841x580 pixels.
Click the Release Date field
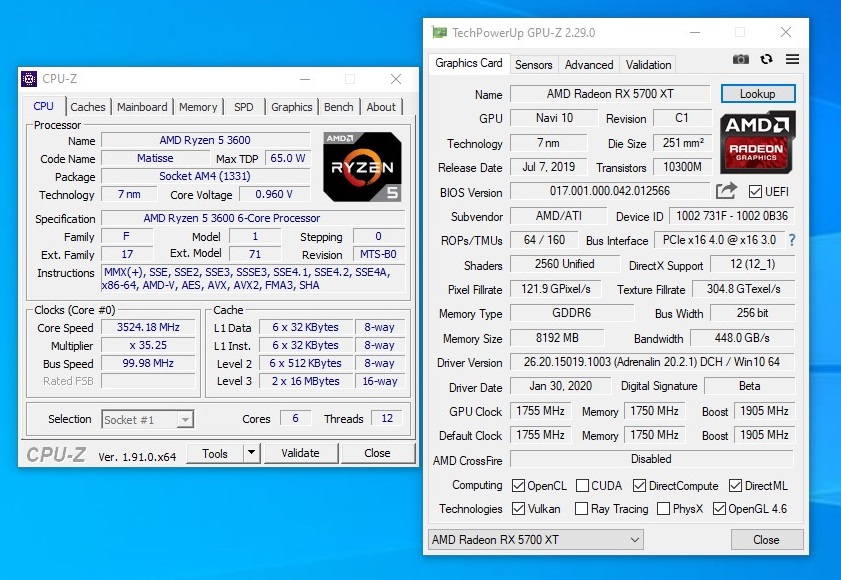click(x=549, y=167)
